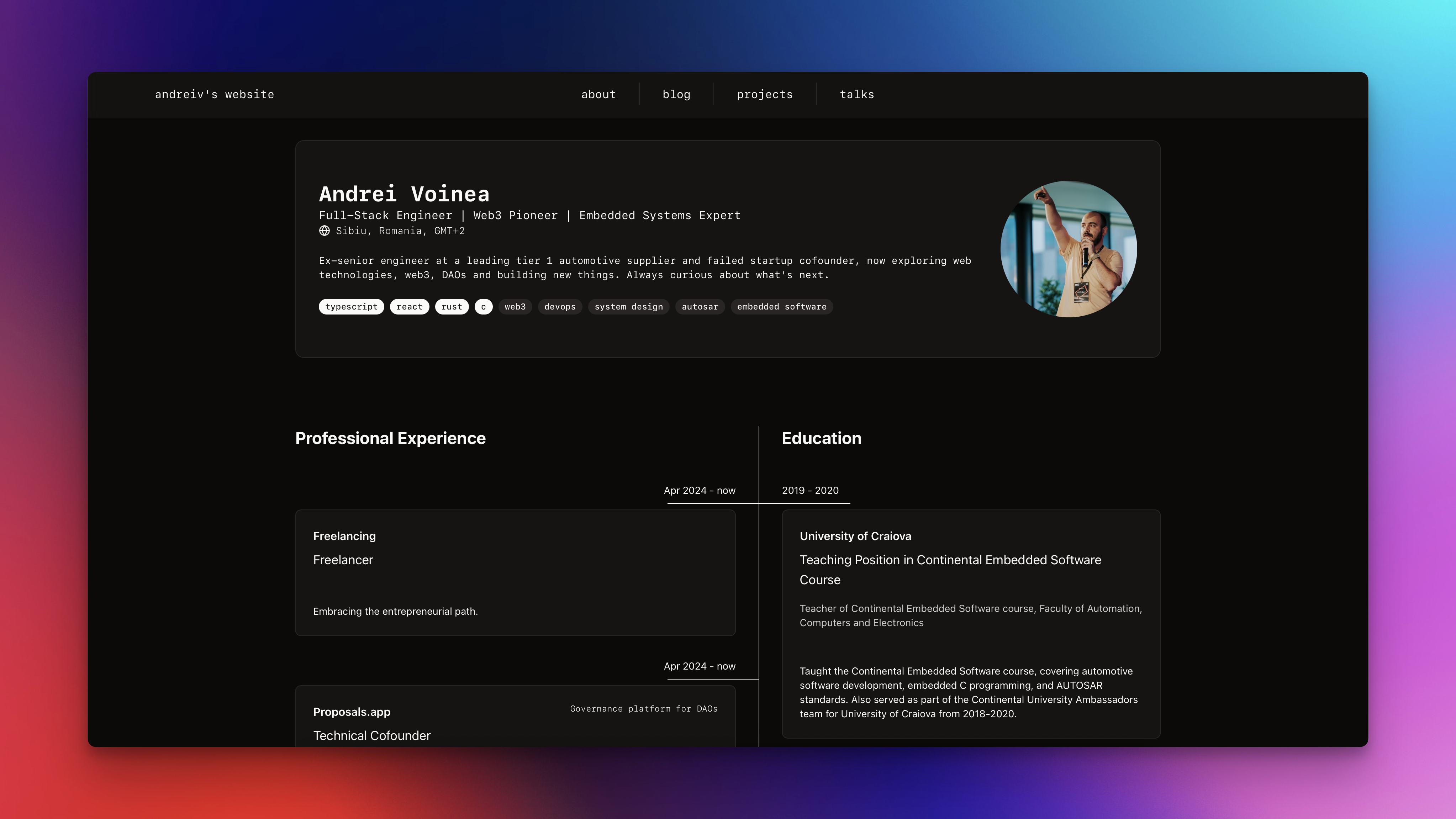Open the talks nav link
This screenshot has width=1456, height=819.
pyautogui.click(x=857, y=94)
